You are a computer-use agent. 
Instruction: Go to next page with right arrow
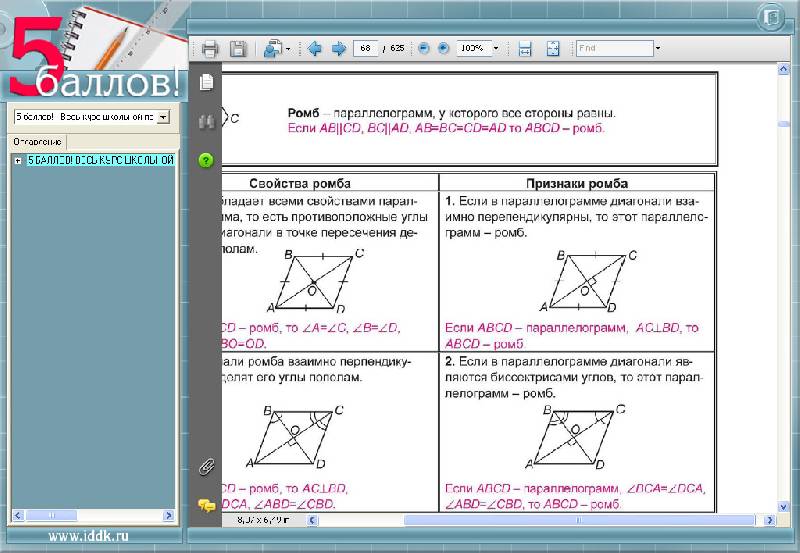click(339, 48)
